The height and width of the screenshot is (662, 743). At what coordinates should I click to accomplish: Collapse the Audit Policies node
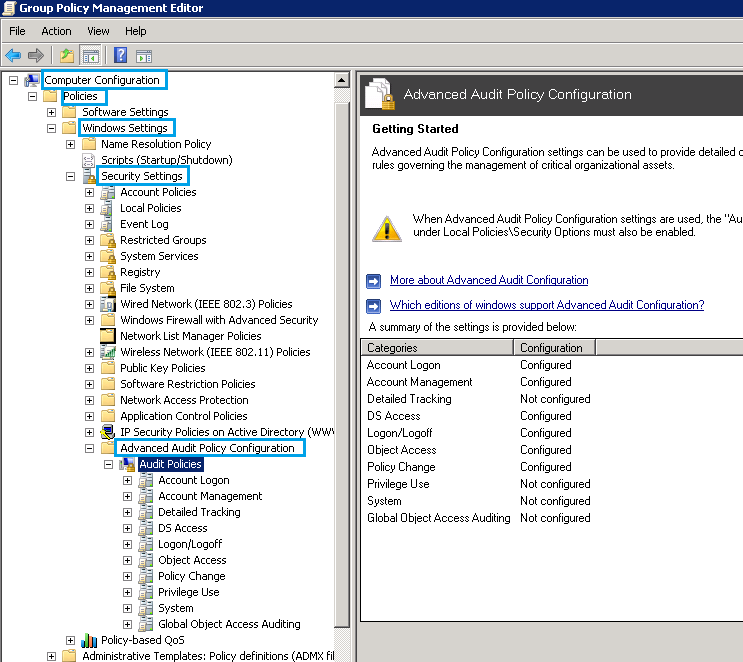[x=109, y=464]
